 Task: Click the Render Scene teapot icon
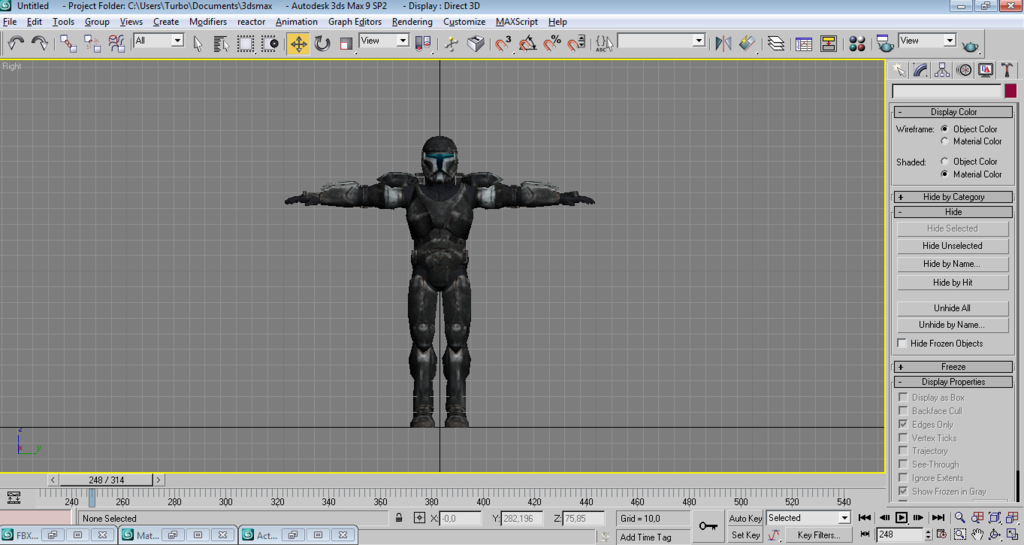click(x=885, y=43)
